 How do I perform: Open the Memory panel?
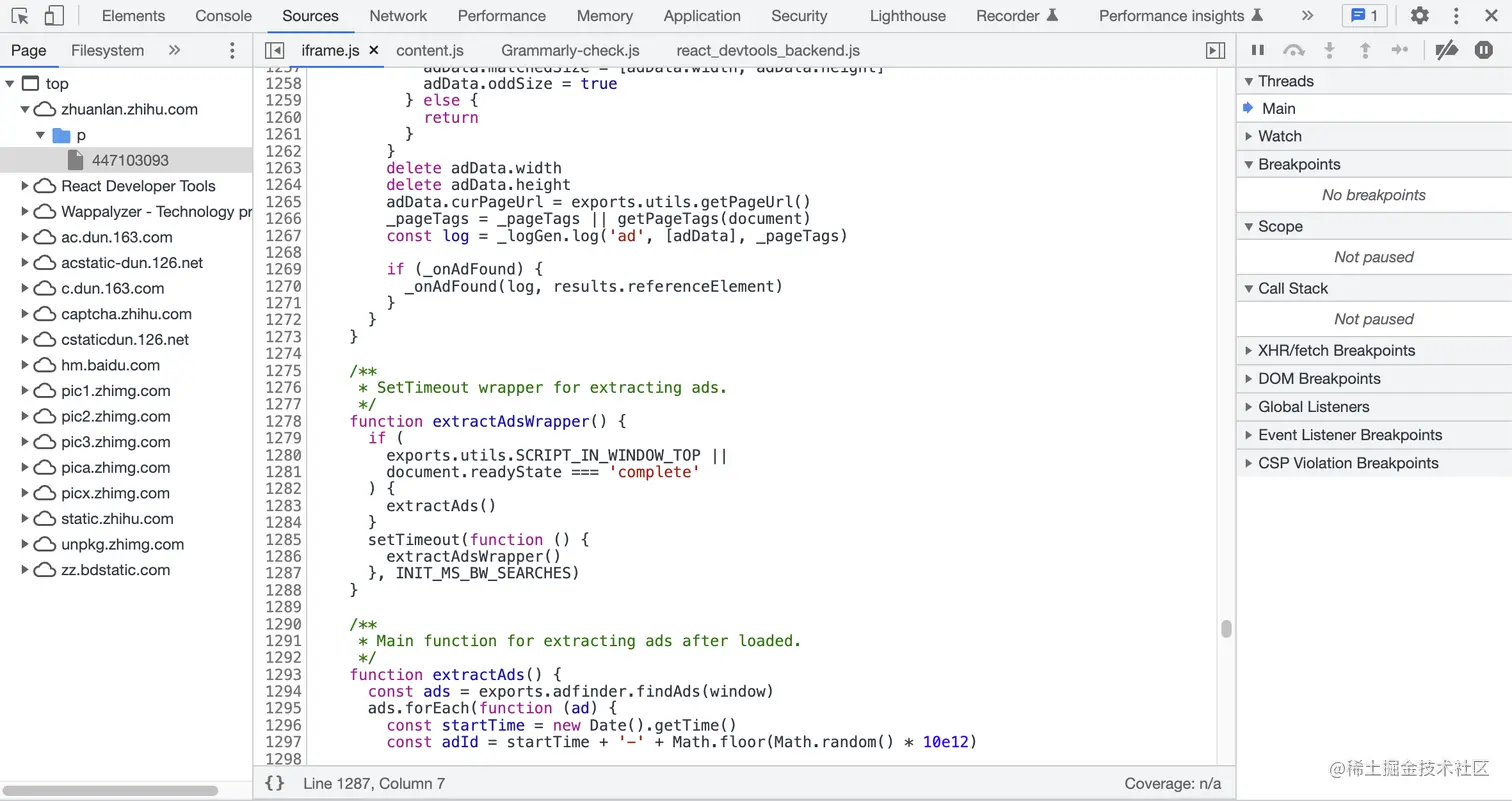tap(605, 16)
